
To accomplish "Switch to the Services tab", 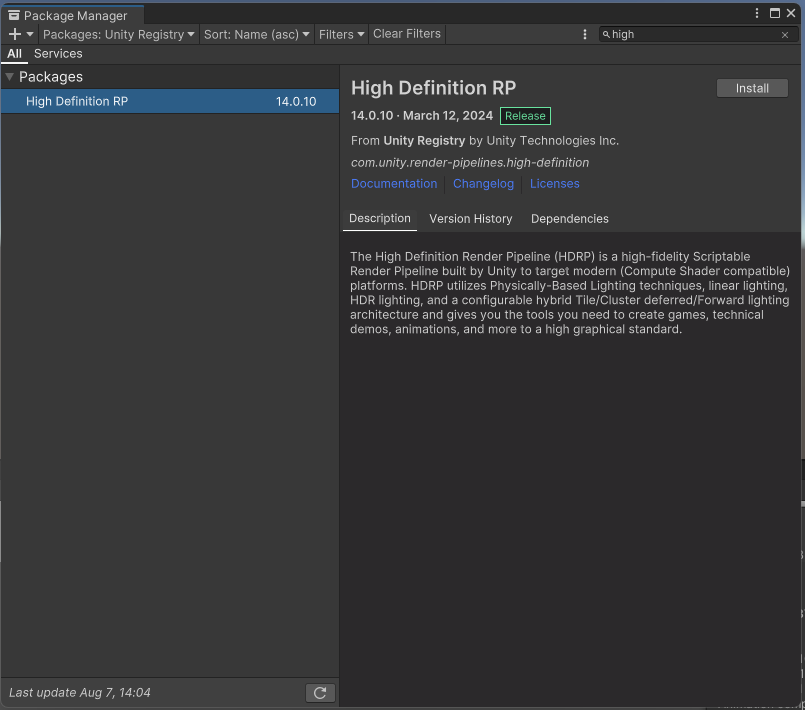I will click(58, 54).
